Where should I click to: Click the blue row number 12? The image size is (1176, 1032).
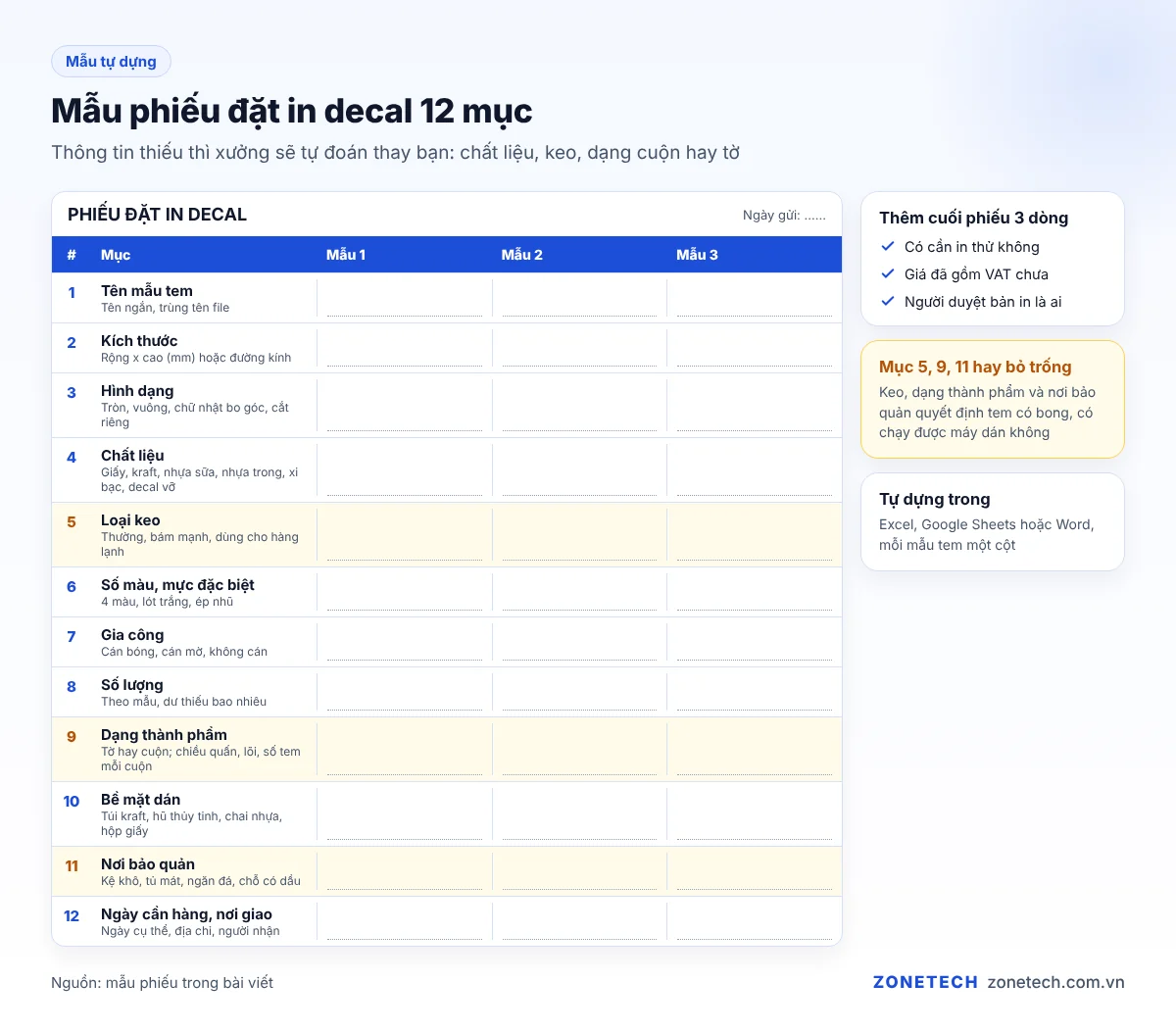coord(72,916)
